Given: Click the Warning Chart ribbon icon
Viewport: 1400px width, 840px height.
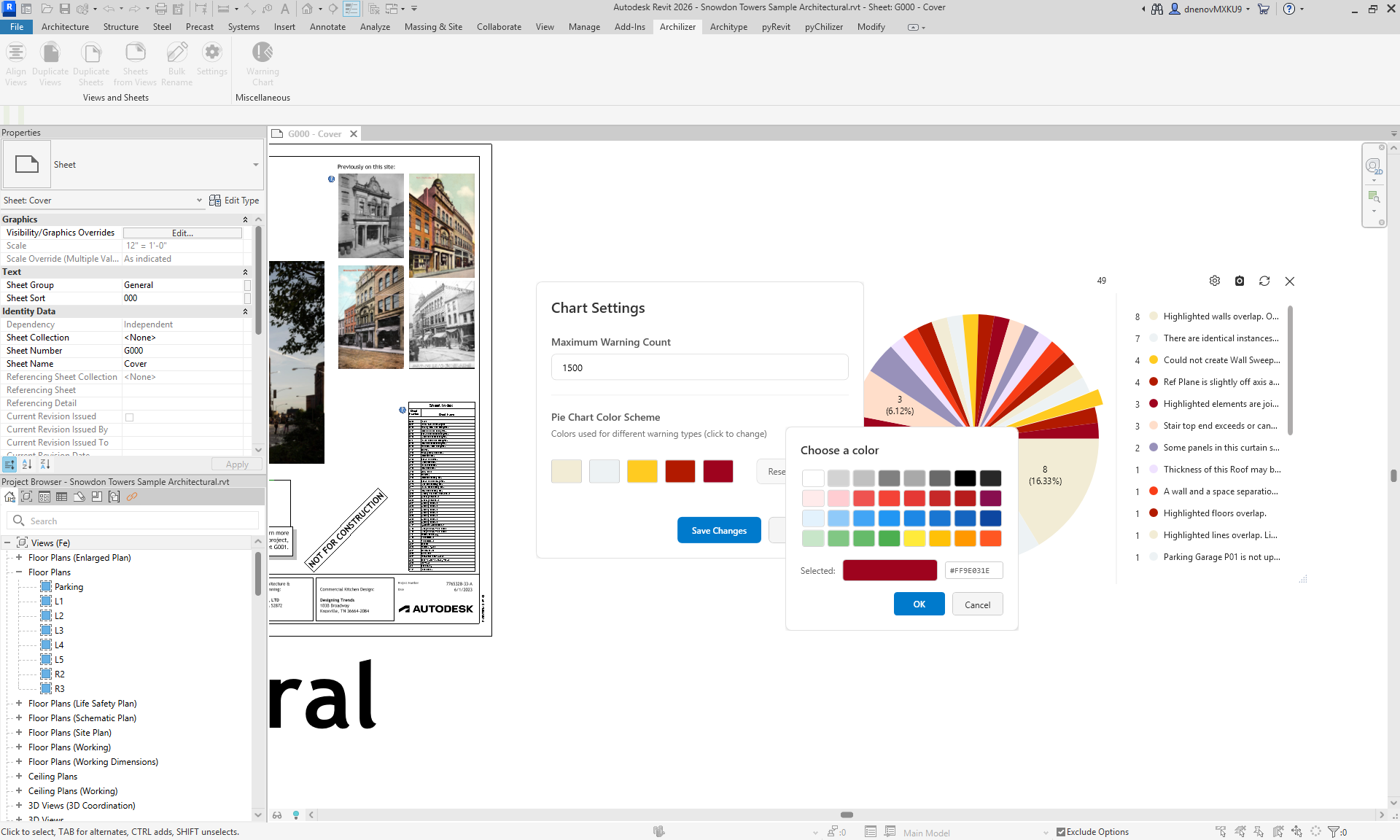Looking at the screenshot, I should 262,53.
